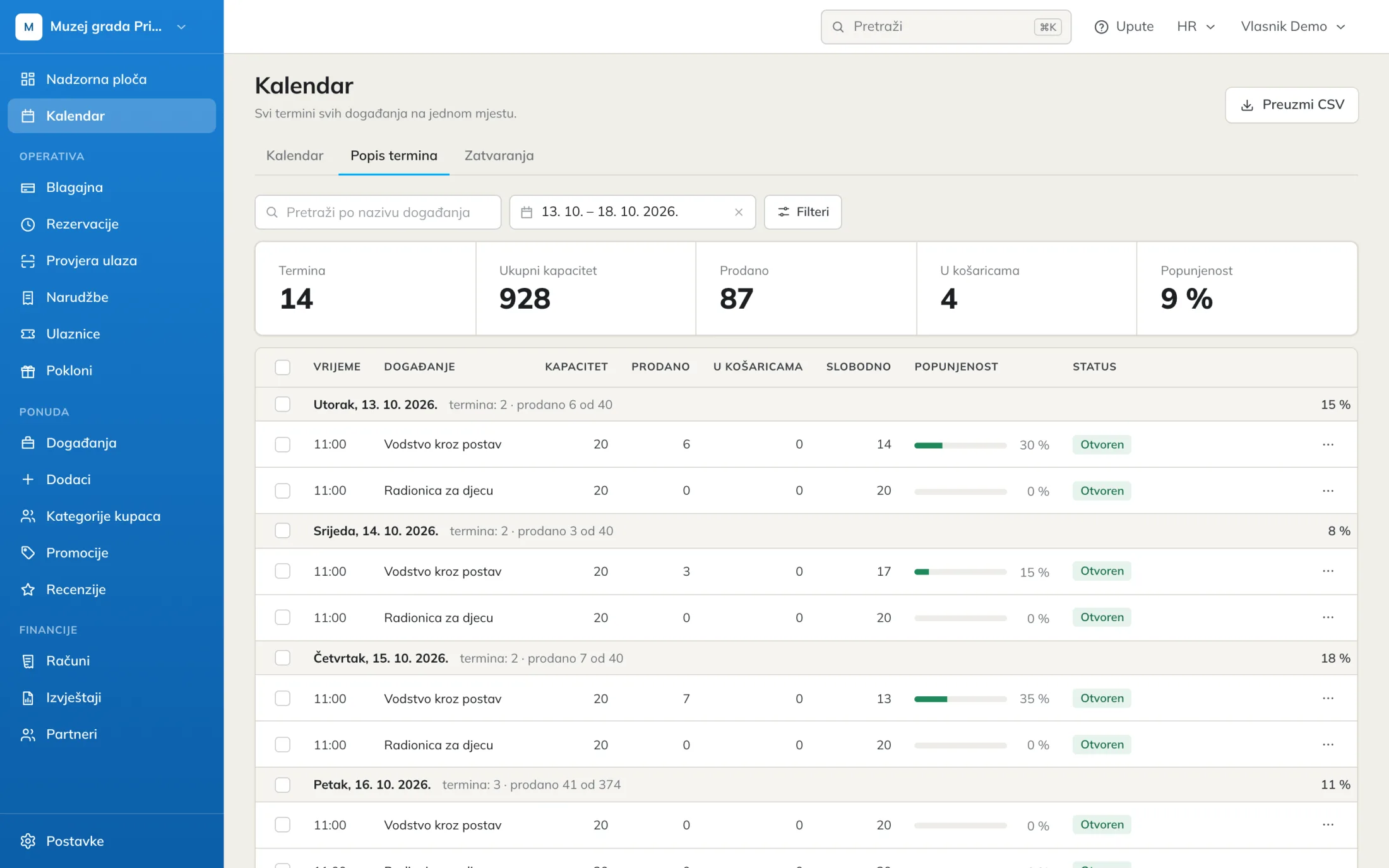Open the Recenzije star icon
The image size is (1389, 868).
[x=28, y=590]
